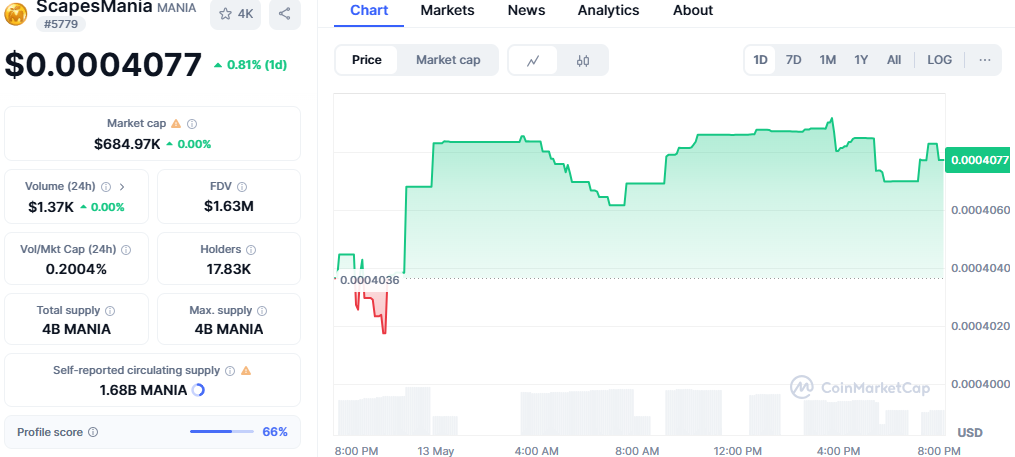This screenshot has height=457, width=1015.
Task: Click the Profile score progress bar
Action: click(221, 432)
